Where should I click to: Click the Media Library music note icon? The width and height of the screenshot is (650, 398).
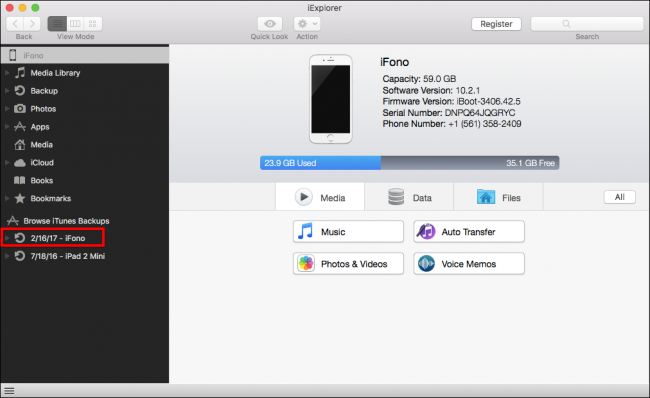pyautogui.click(x=20, y=73)
